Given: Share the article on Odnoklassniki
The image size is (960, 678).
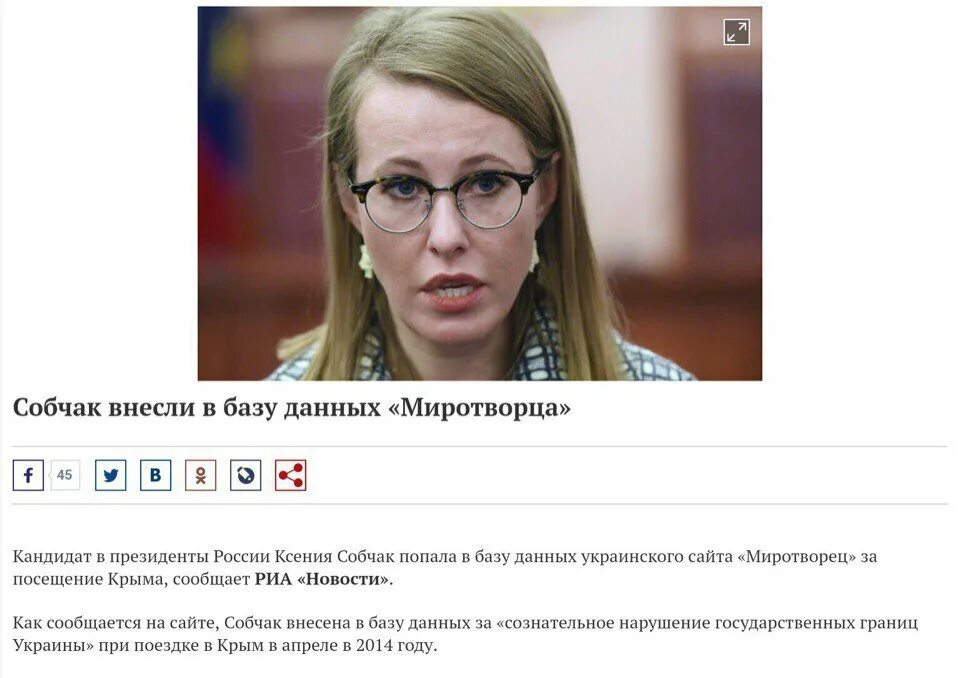Looking at the screenshot, I should (201, 475).
